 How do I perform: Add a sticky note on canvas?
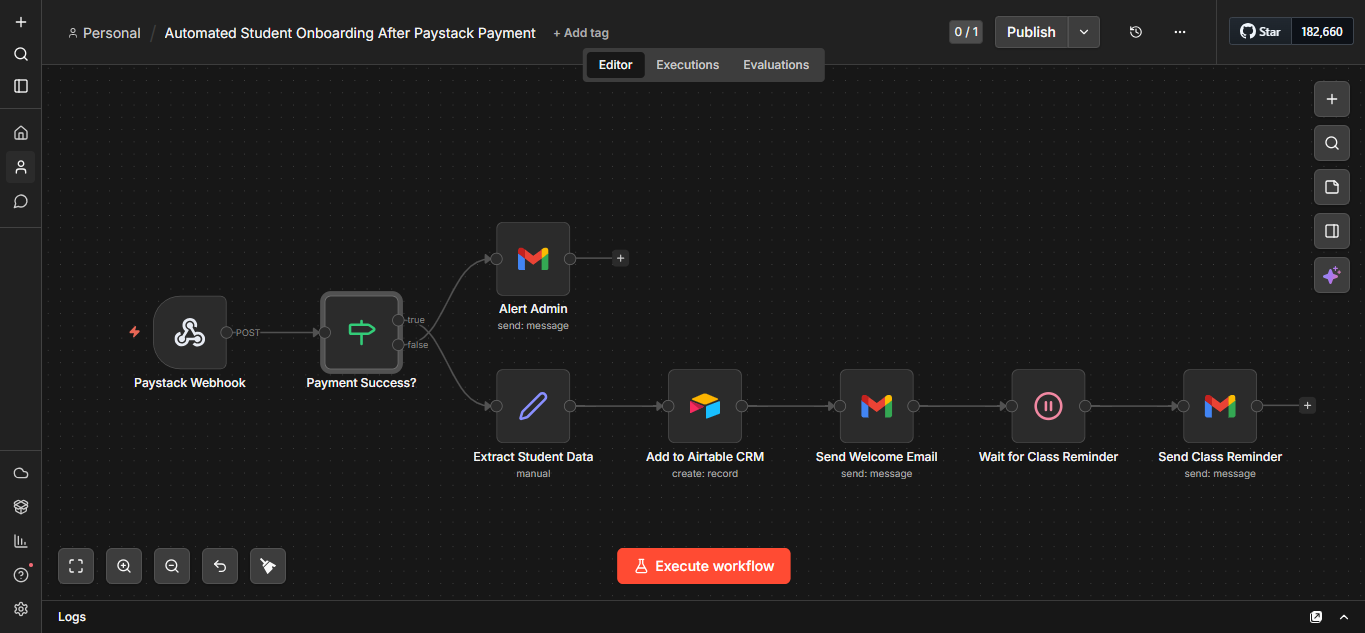[1331, 187]
